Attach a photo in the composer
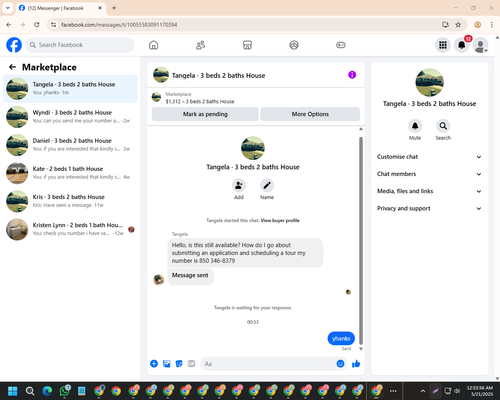 point(167,364)
